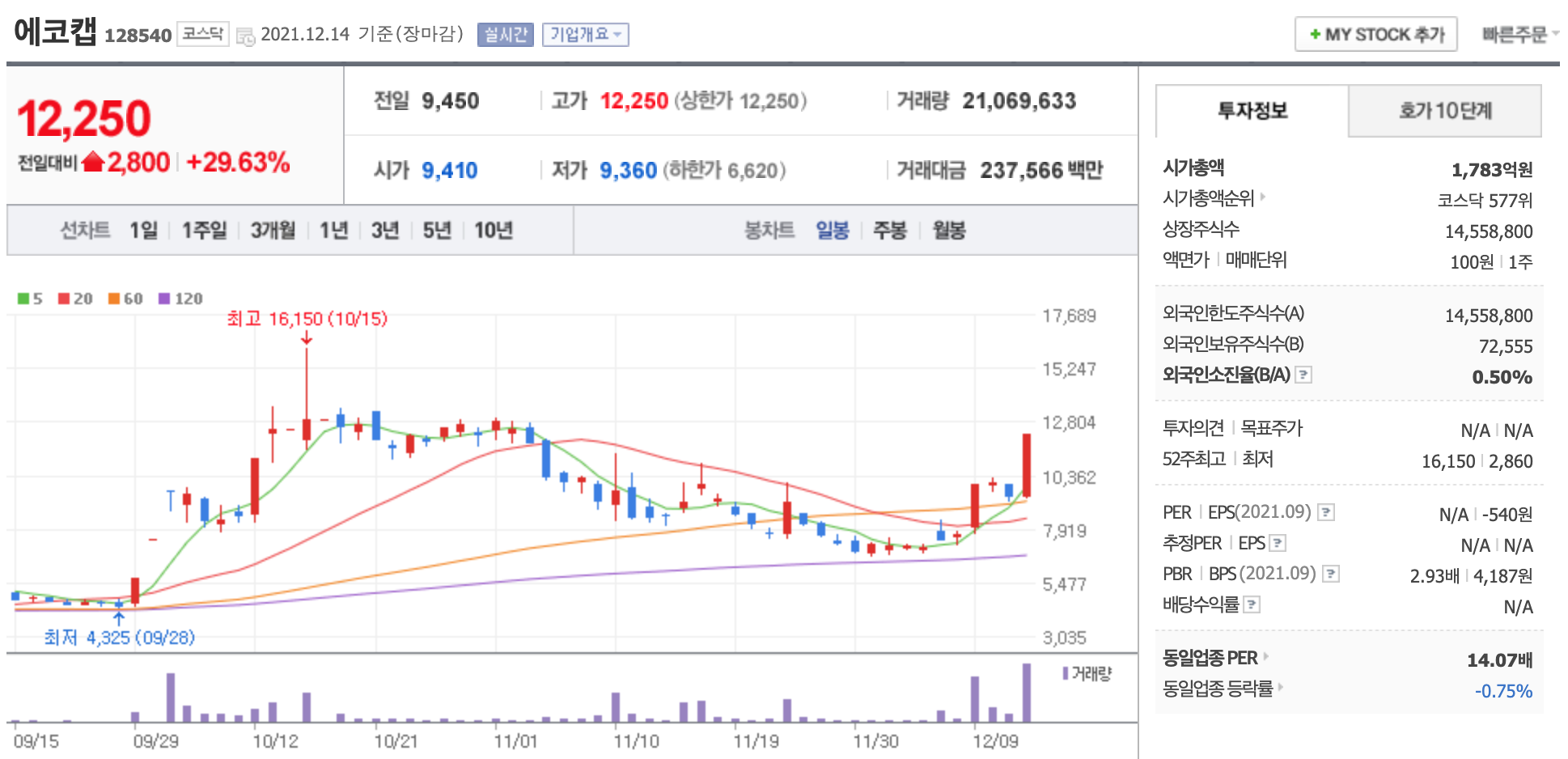Click the tall red candle at latest date
This screenshot has width=1568, height=759.
point(1027,464)
